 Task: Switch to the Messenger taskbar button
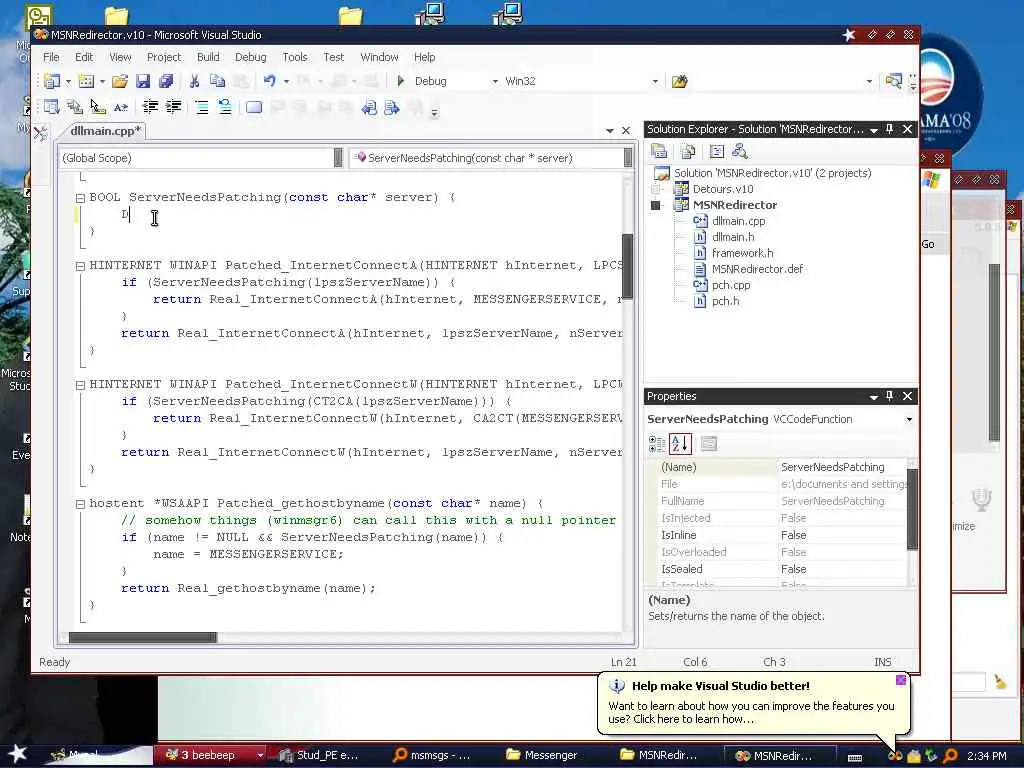pos(542,755)
